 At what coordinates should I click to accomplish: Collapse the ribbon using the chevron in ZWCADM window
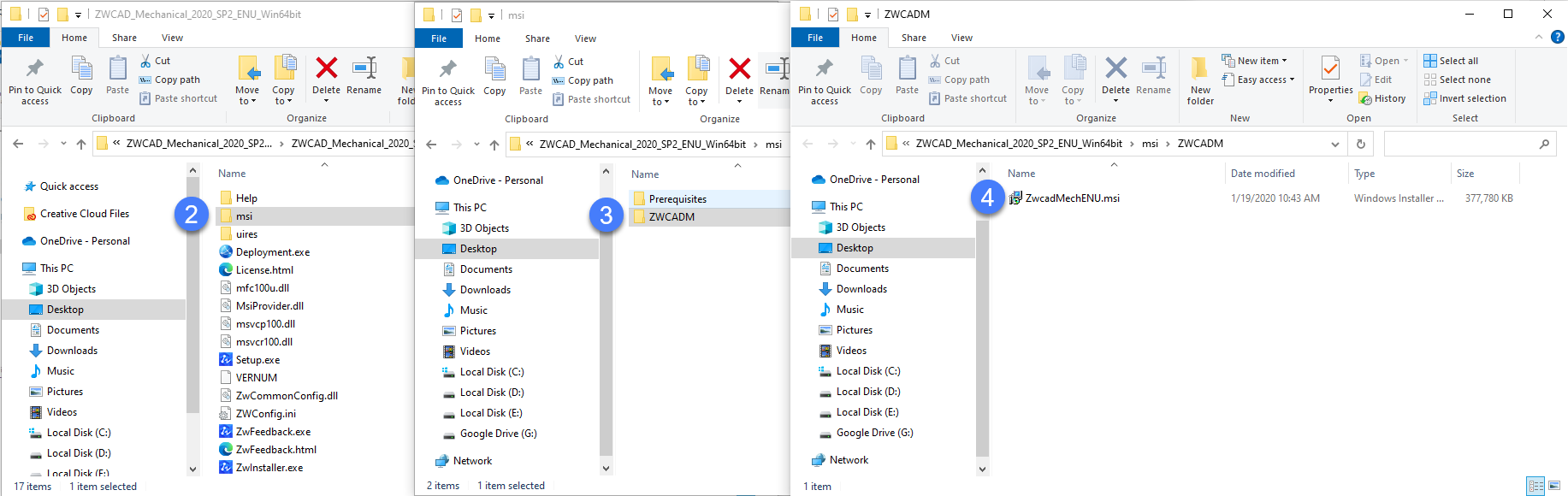(1539, 37)
